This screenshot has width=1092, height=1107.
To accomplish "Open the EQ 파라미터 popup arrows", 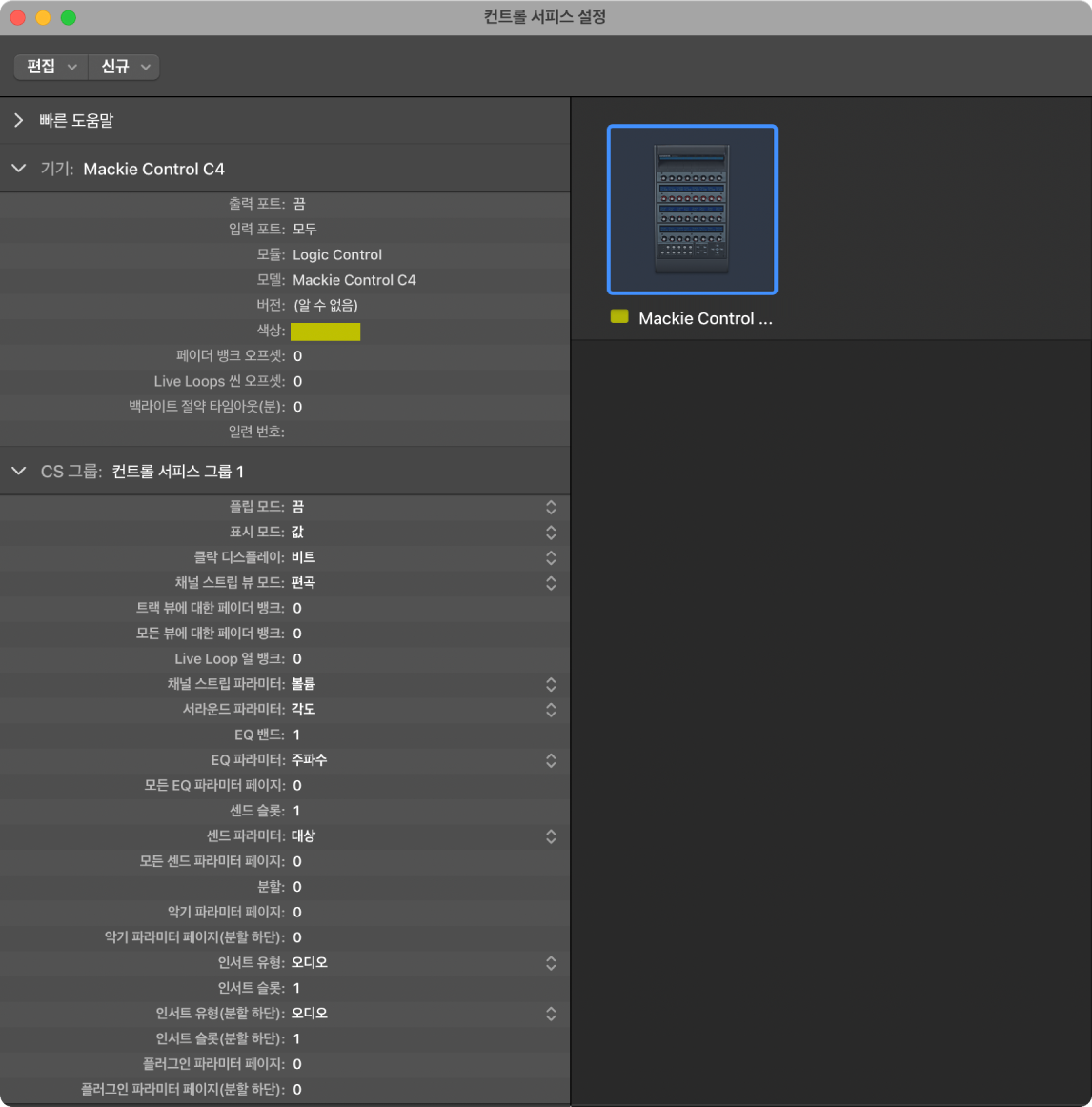I will 551,760.
